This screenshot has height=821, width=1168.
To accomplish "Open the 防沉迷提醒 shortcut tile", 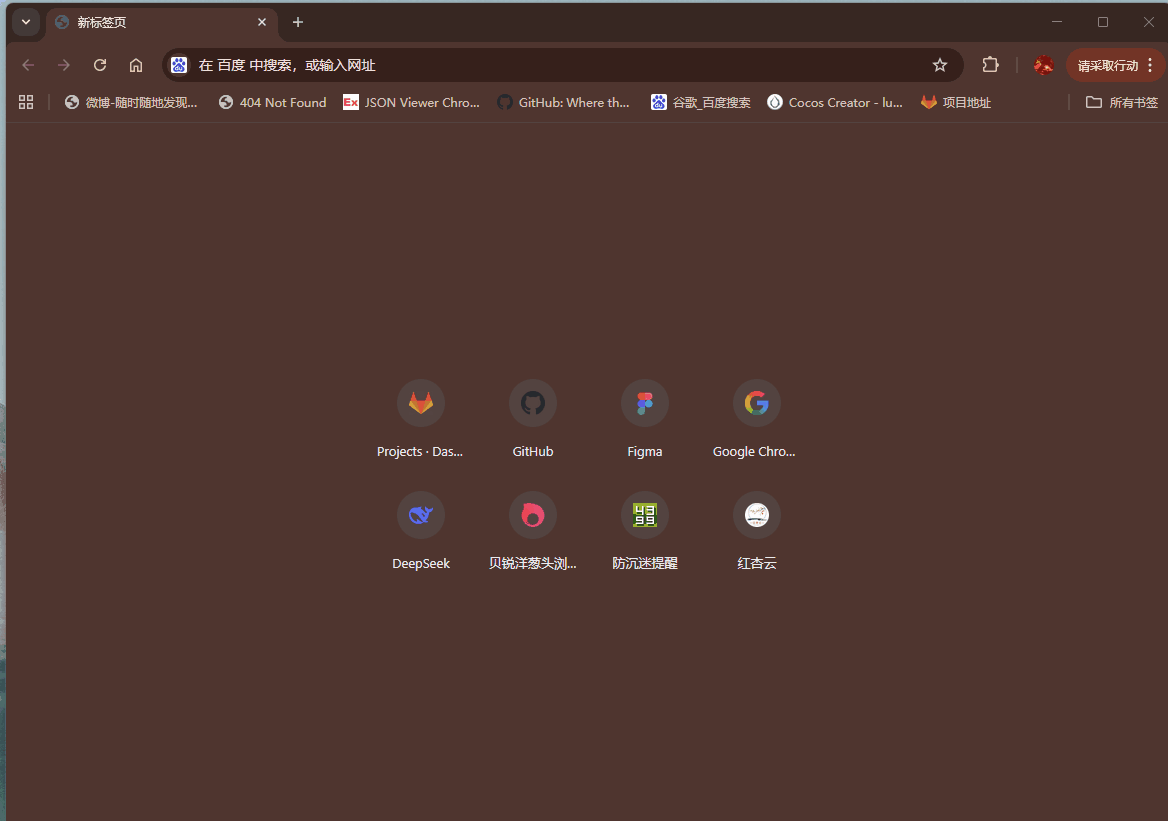I will pos(644,530).
